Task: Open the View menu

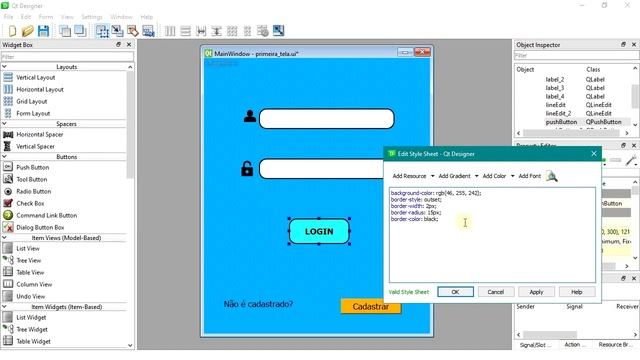Action: click(x=67, y=17)
